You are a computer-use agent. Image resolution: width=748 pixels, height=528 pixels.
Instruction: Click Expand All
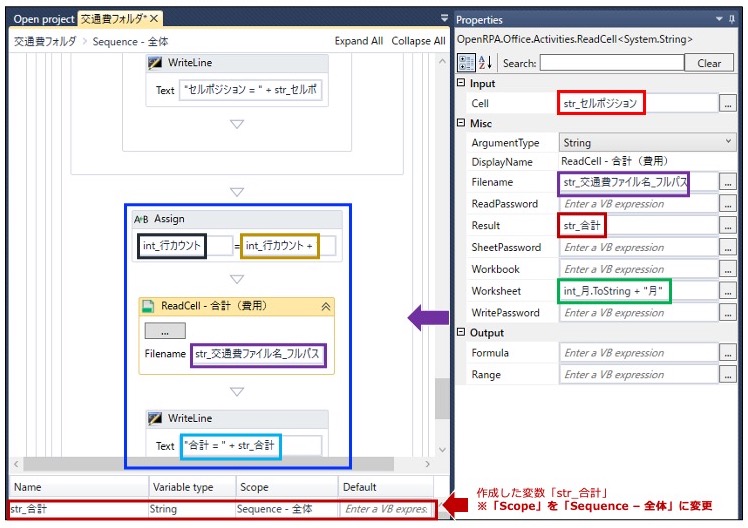click(359, 41)
